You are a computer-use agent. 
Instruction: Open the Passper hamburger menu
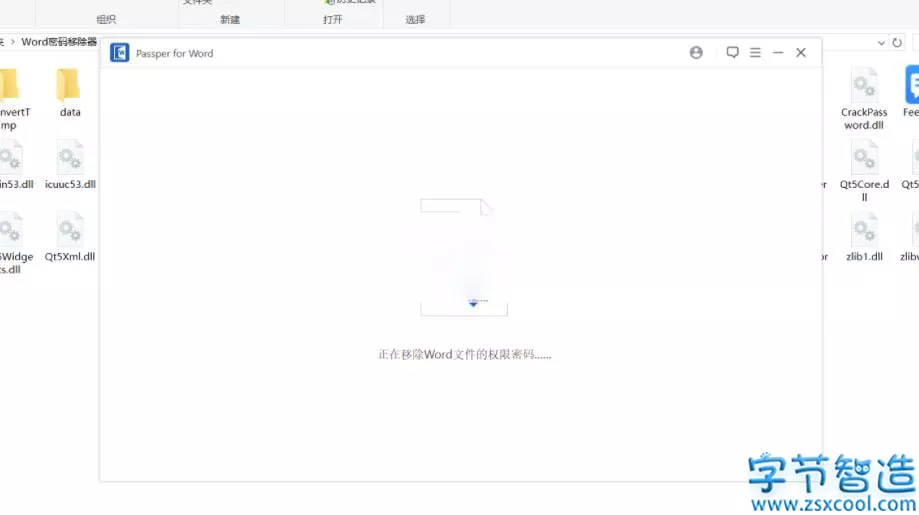[x=755, y=53]
